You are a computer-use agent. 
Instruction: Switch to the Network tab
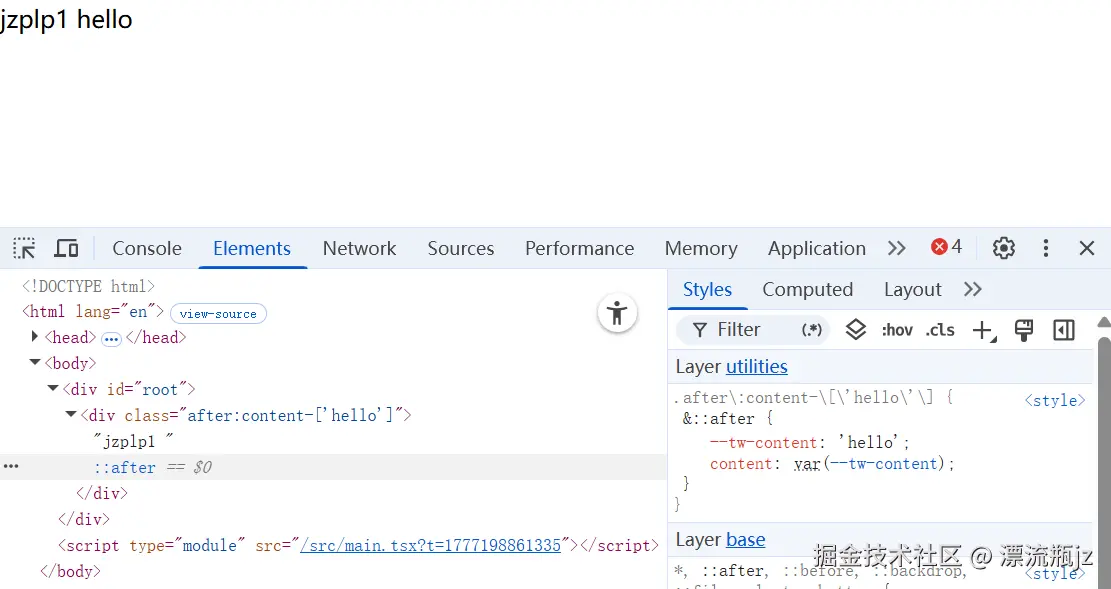click(x=359, y=248)
